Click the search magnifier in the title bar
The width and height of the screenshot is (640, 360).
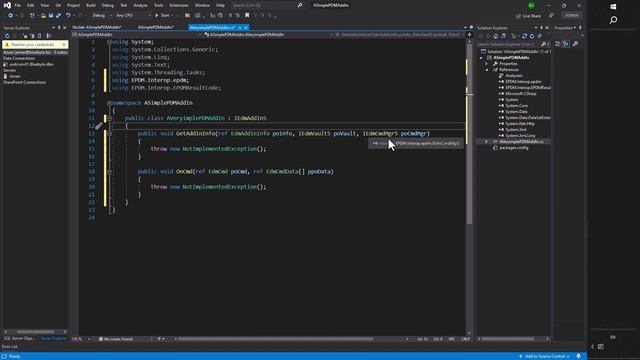(x=300, y=5)
